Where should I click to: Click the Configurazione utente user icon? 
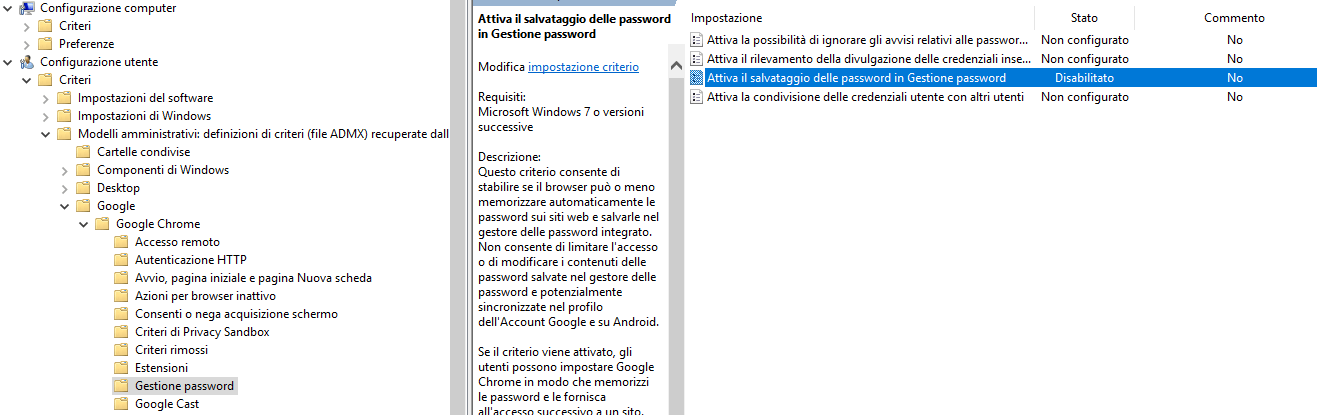coord(27,62)
